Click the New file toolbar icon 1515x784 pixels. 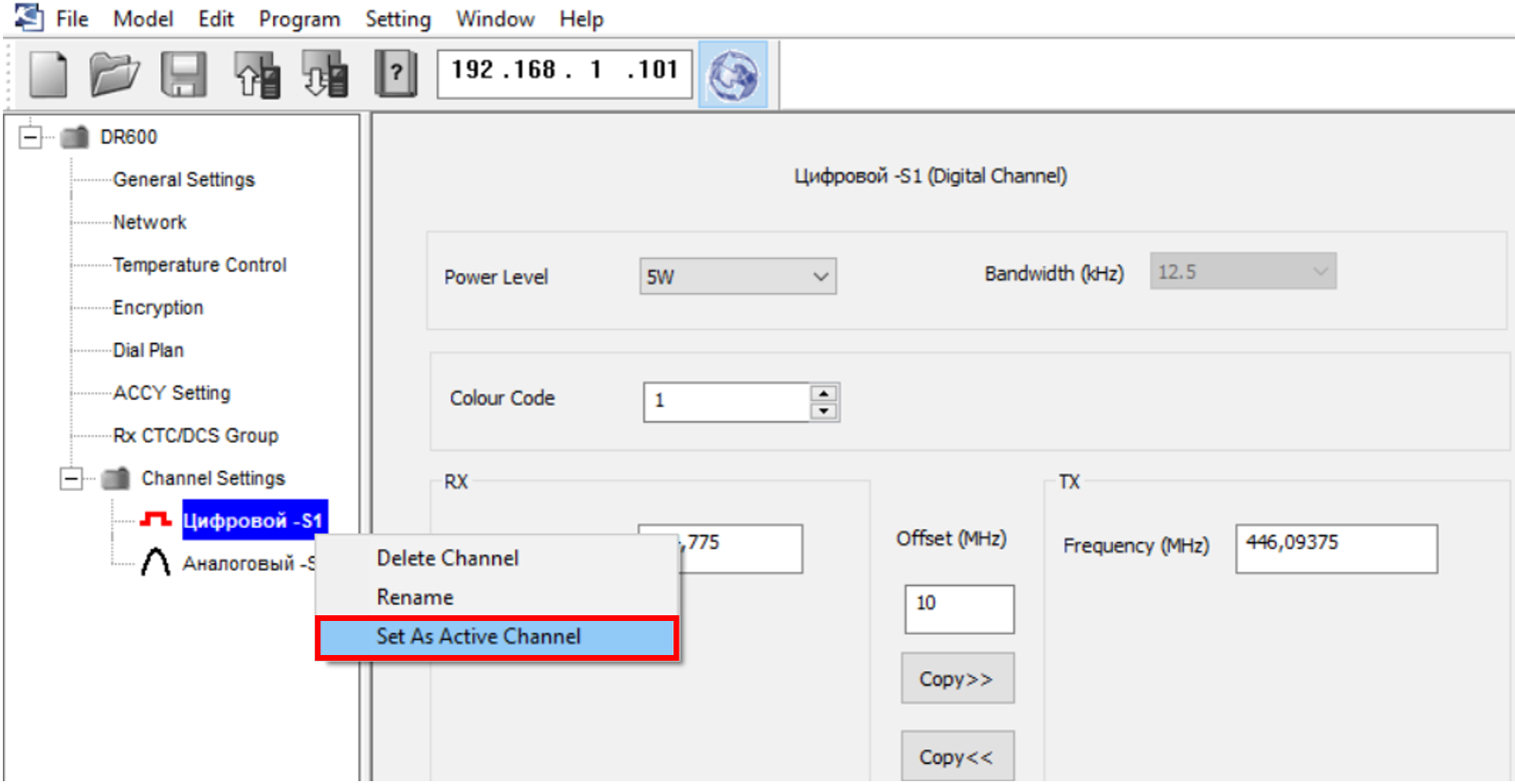tap(47, 74)
